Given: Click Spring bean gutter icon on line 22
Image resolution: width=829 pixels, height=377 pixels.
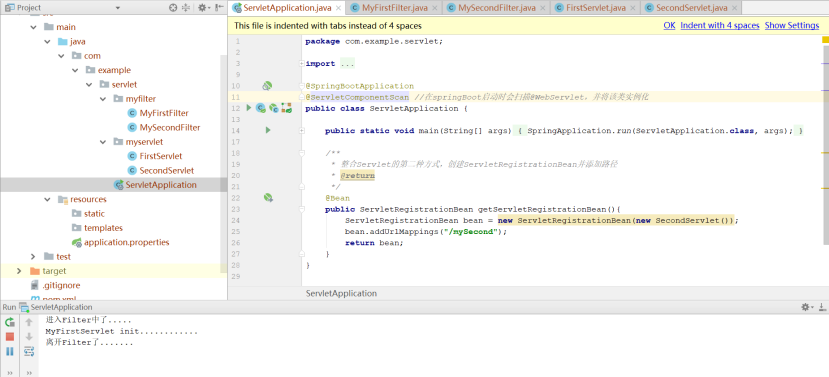Looking at the screenshot, I should pos(269,198).
